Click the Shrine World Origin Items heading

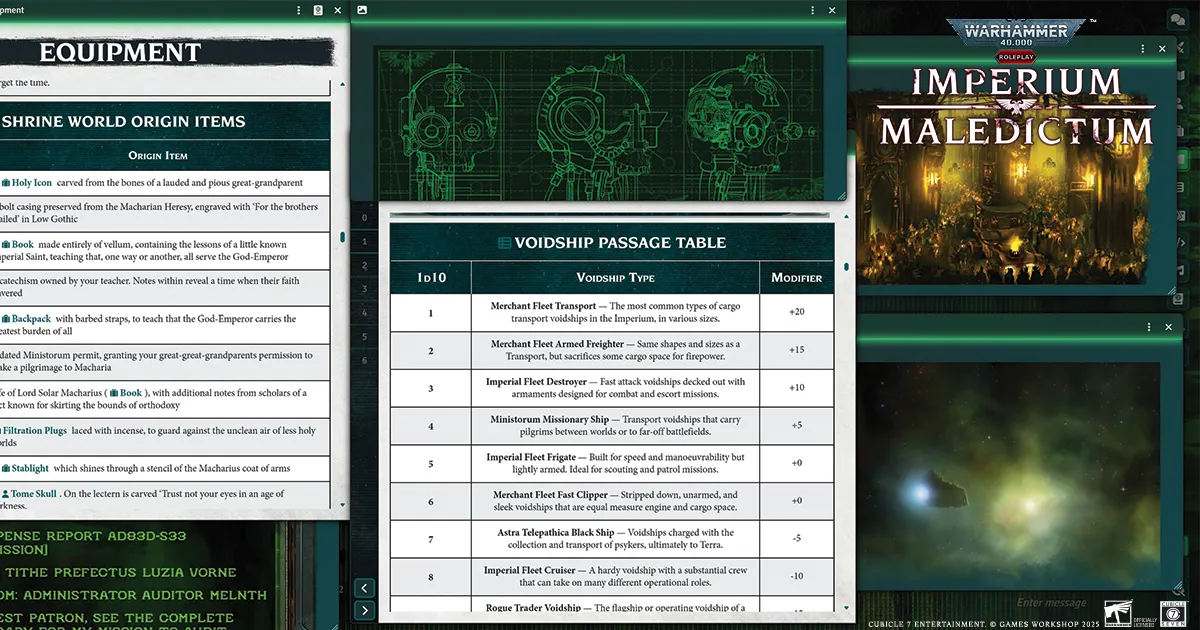pos(123,122)
